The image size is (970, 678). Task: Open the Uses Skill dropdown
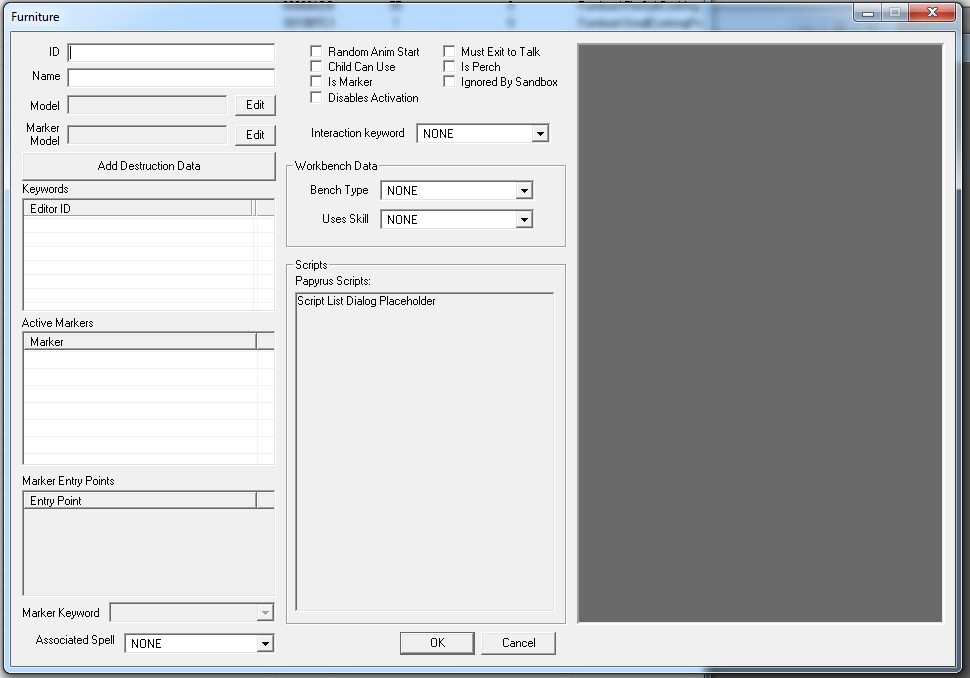click(x=524, y=219)
